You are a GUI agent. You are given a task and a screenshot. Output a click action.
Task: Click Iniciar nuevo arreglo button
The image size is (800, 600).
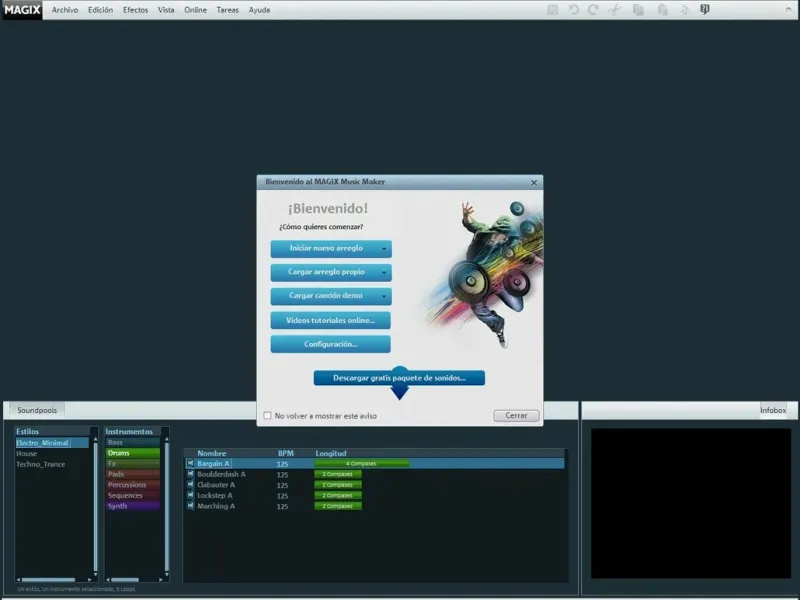click(x=331, y=249)
